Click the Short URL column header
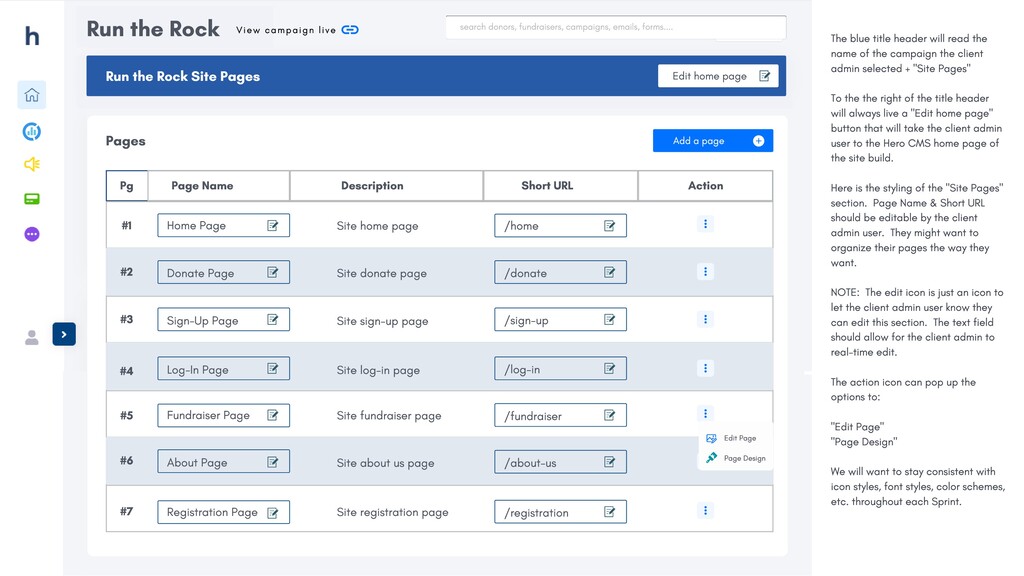This screenshot has width=1024, height=576. [560, 185]
